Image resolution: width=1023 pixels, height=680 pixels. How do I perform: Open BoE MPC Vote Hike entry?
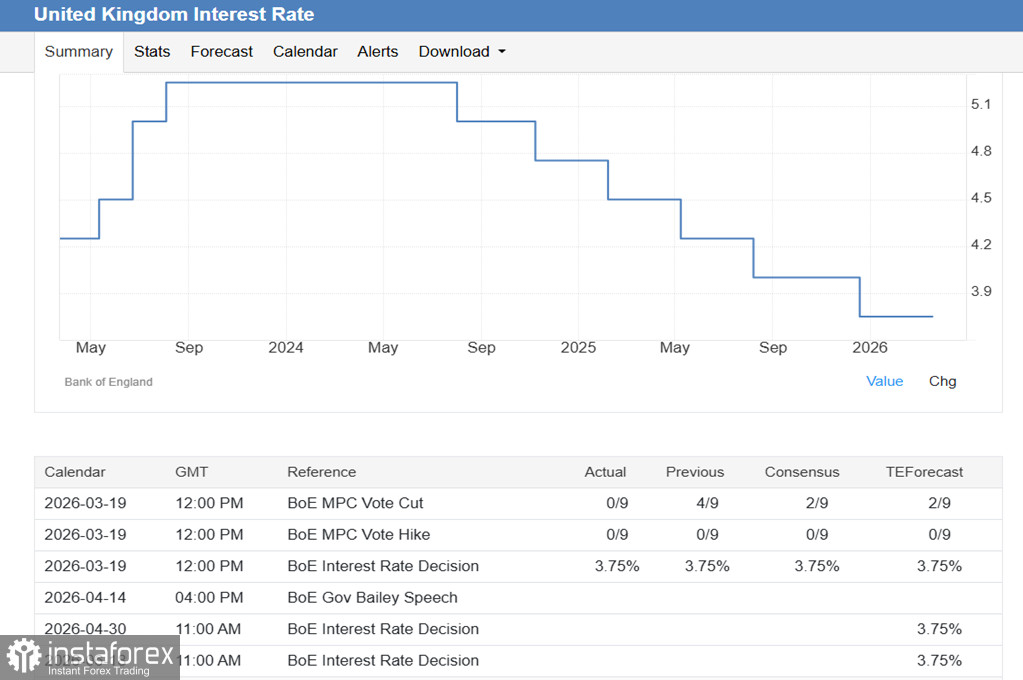358,535
